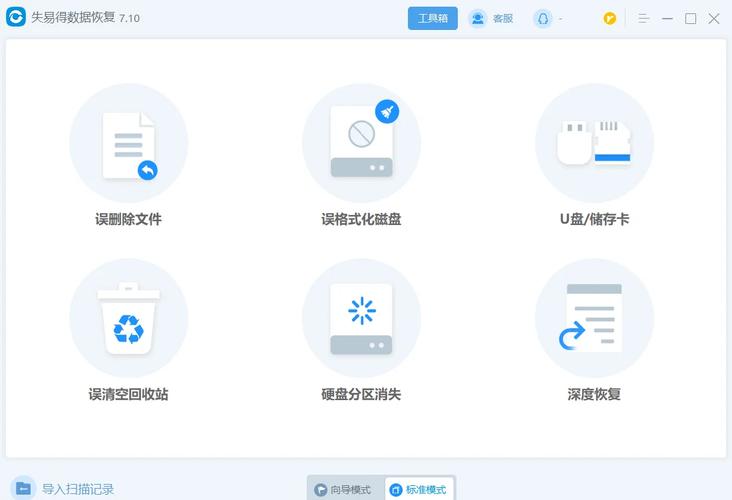Minimize the data recovery window

coord(668,19)
